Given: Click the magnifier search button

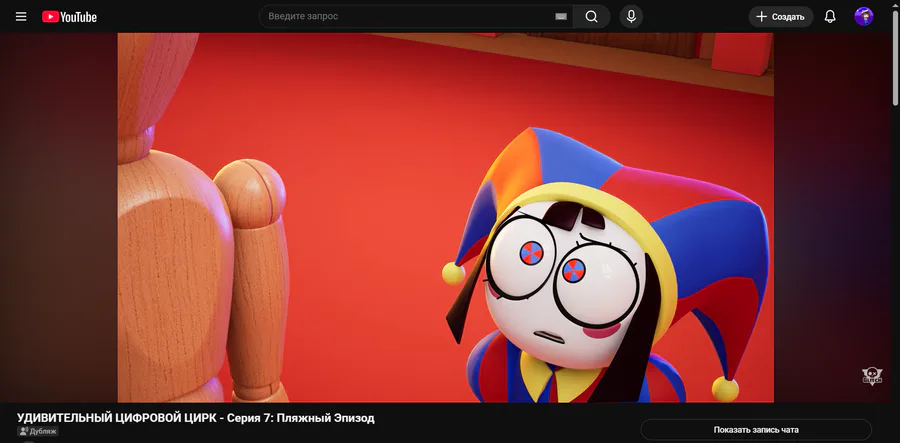Looking at the screenshot, I should 591,17.
